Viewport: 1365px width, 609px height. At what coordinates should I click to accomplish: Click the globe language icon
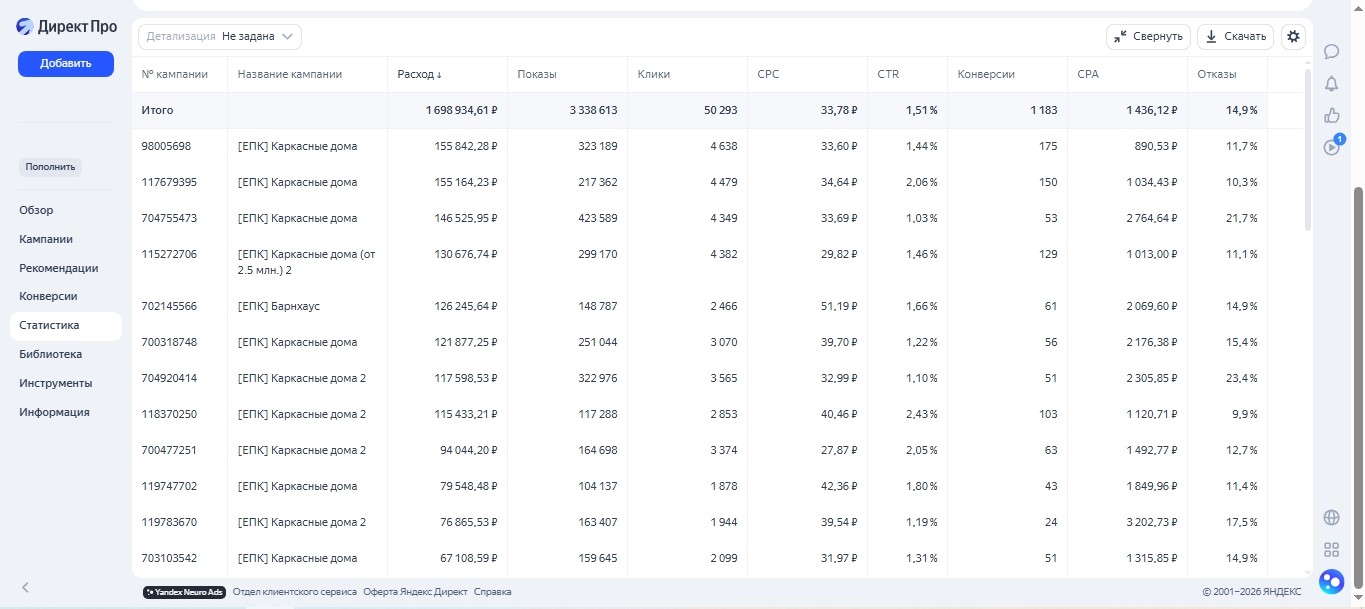[1331, 517]
